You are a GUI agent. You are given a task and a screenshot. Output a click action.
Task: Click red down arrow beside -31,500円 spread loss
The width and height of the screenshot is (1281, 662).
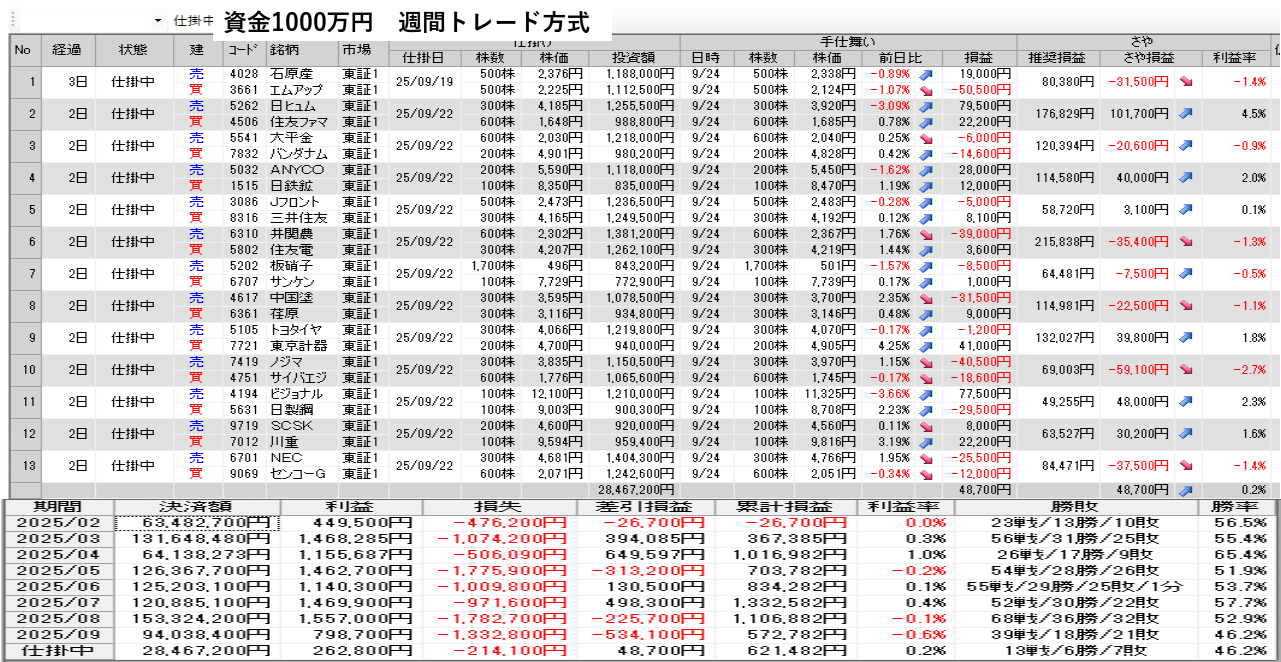1186,82
